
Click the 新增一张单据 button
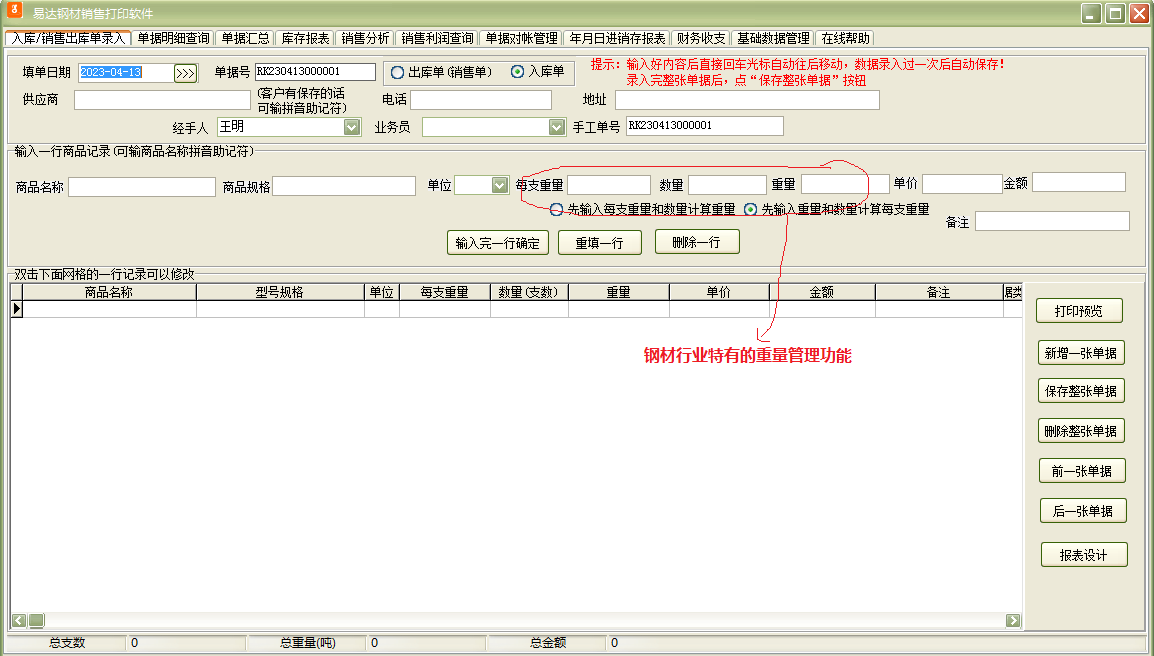pos(1079,352)
